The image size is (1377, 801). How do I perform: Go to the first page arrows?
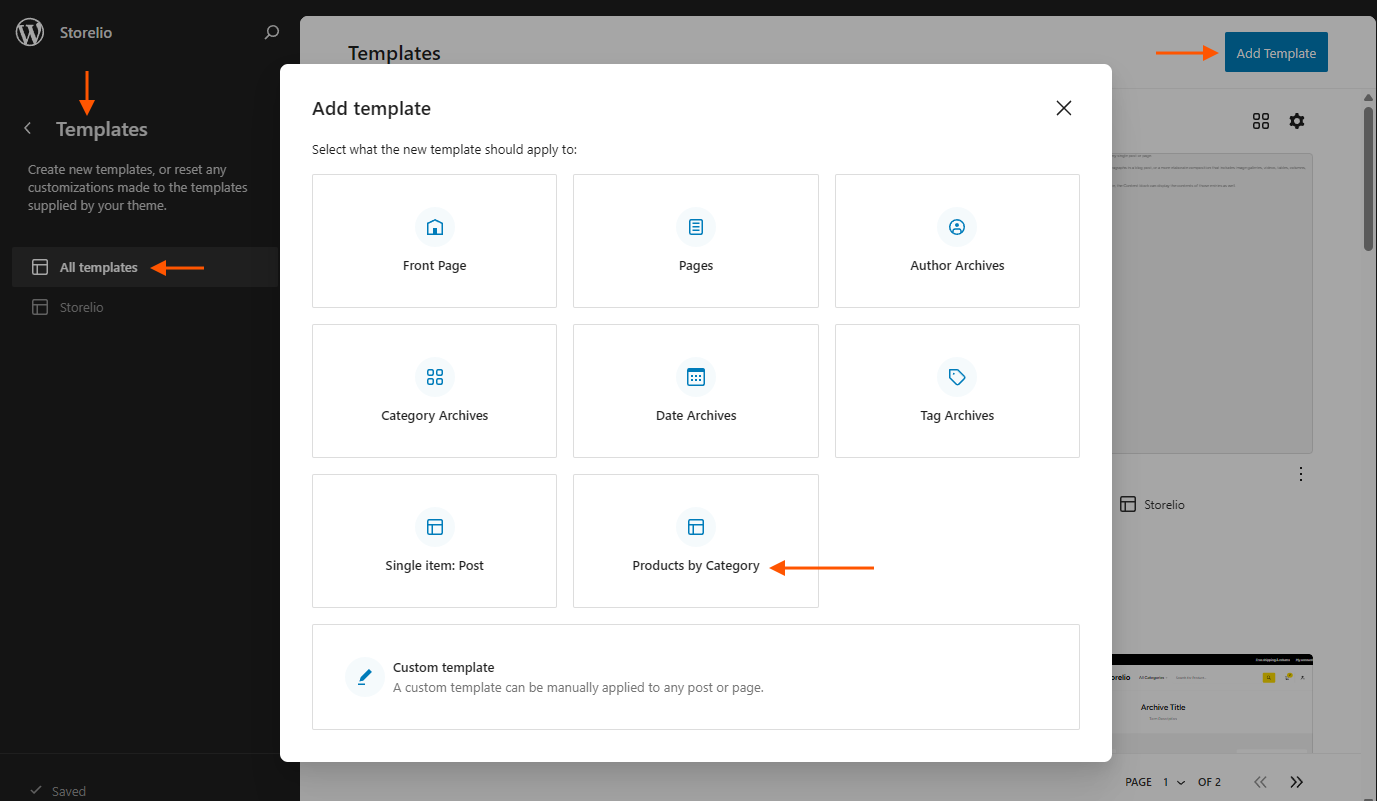1260,782
